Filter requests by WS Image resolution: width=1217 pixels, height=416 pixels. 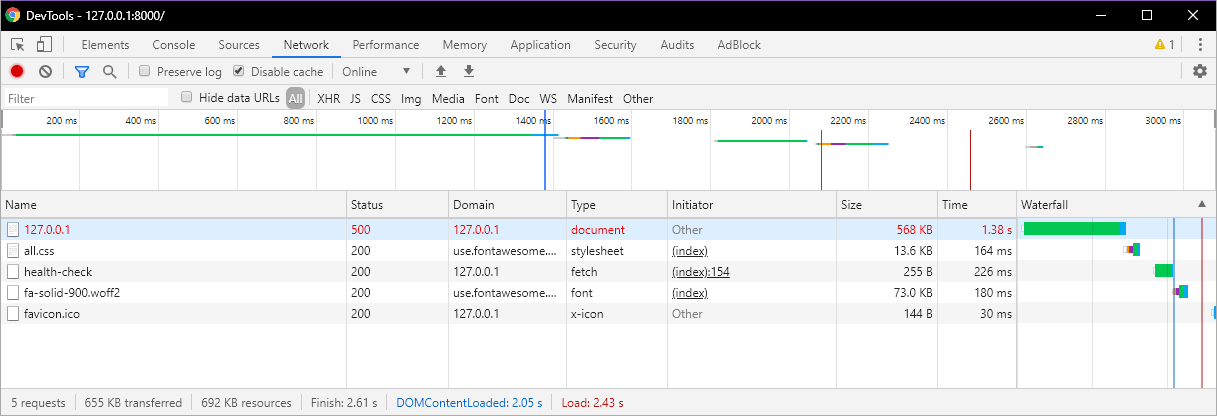point(548,99)
